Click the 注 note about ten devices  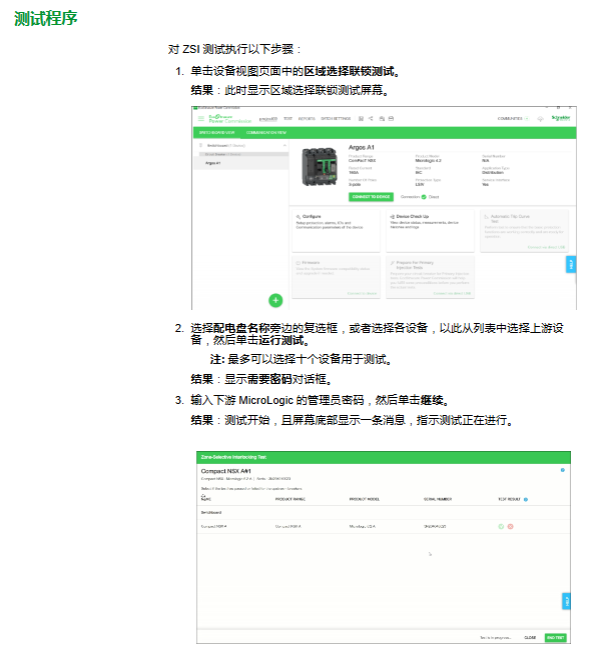[x=301, y=359]
